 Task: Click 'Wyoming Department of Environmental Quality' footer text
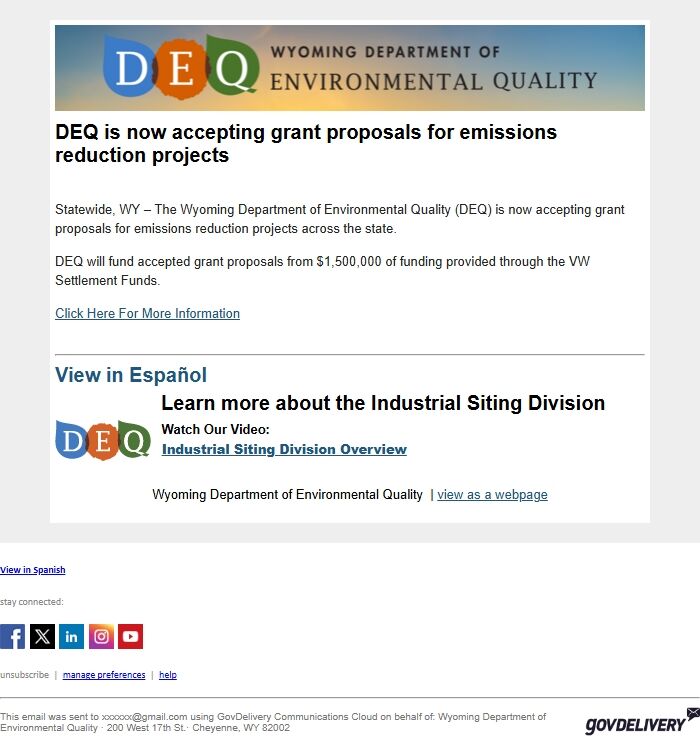[x=288, y=495]
